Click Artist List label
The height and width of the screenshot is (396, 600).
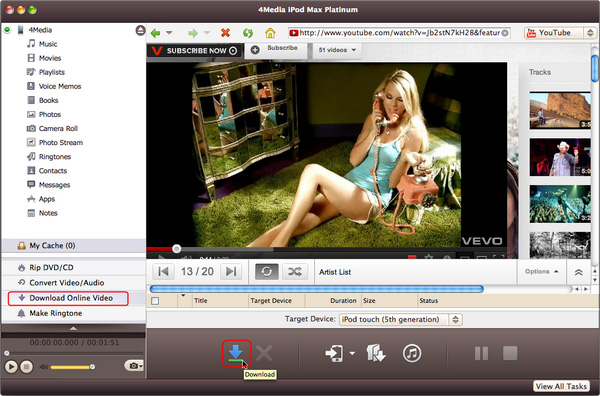click(x=335, y=272)
